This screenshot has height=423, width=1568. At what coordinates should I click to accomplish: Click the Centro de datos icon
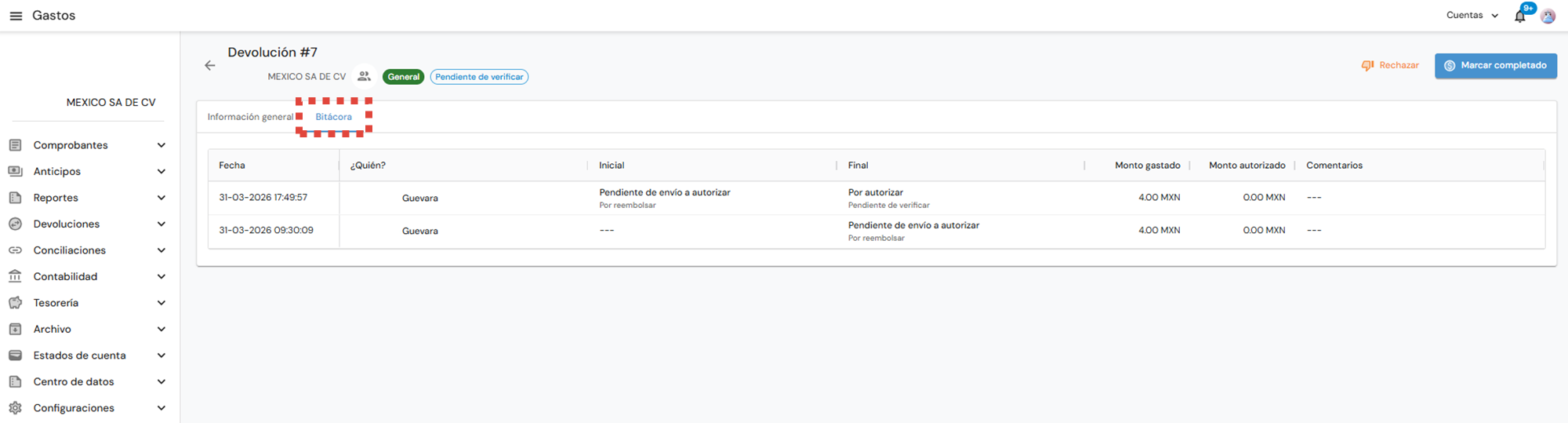(15, 381)
